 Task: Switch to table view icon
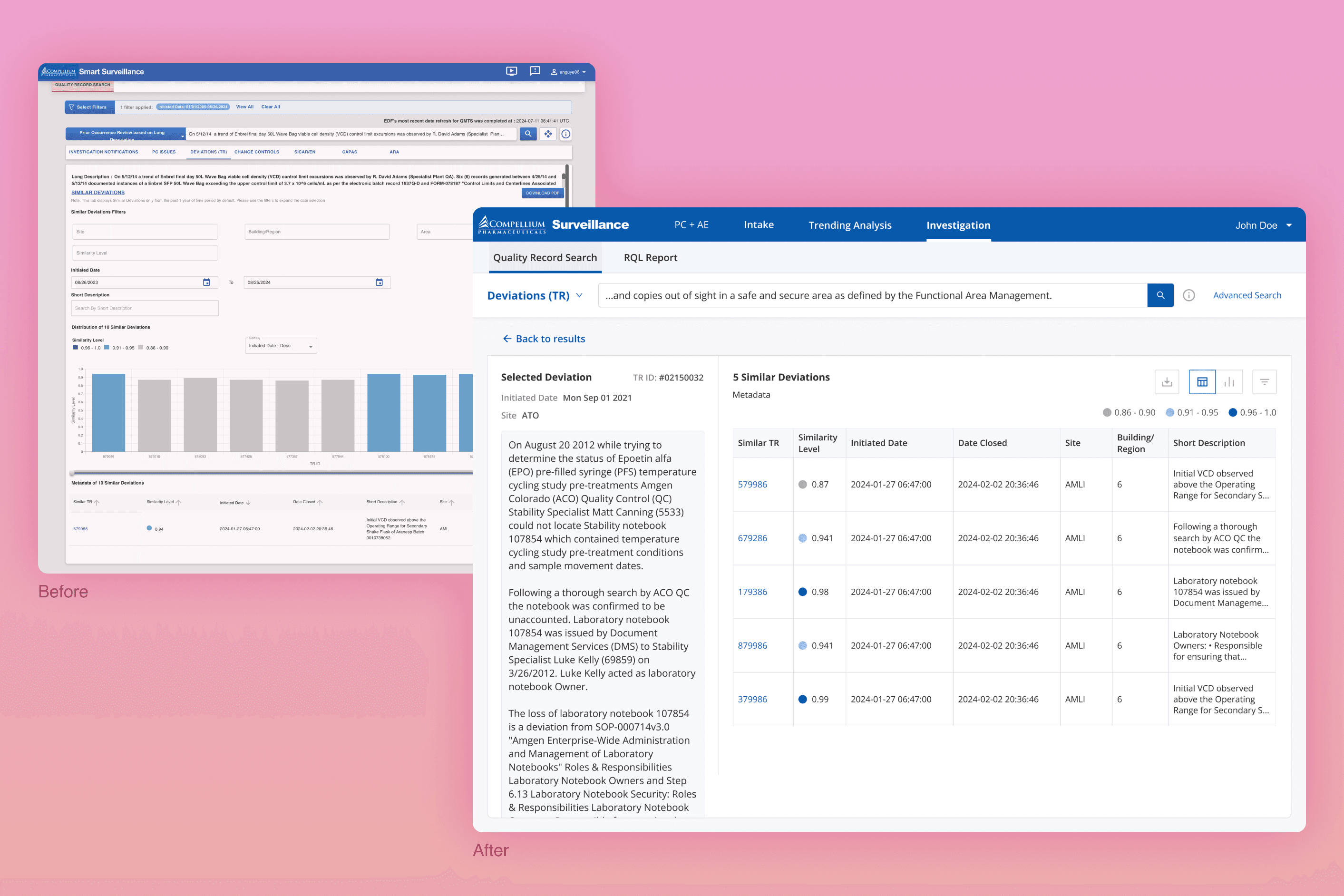point(1202,382)
